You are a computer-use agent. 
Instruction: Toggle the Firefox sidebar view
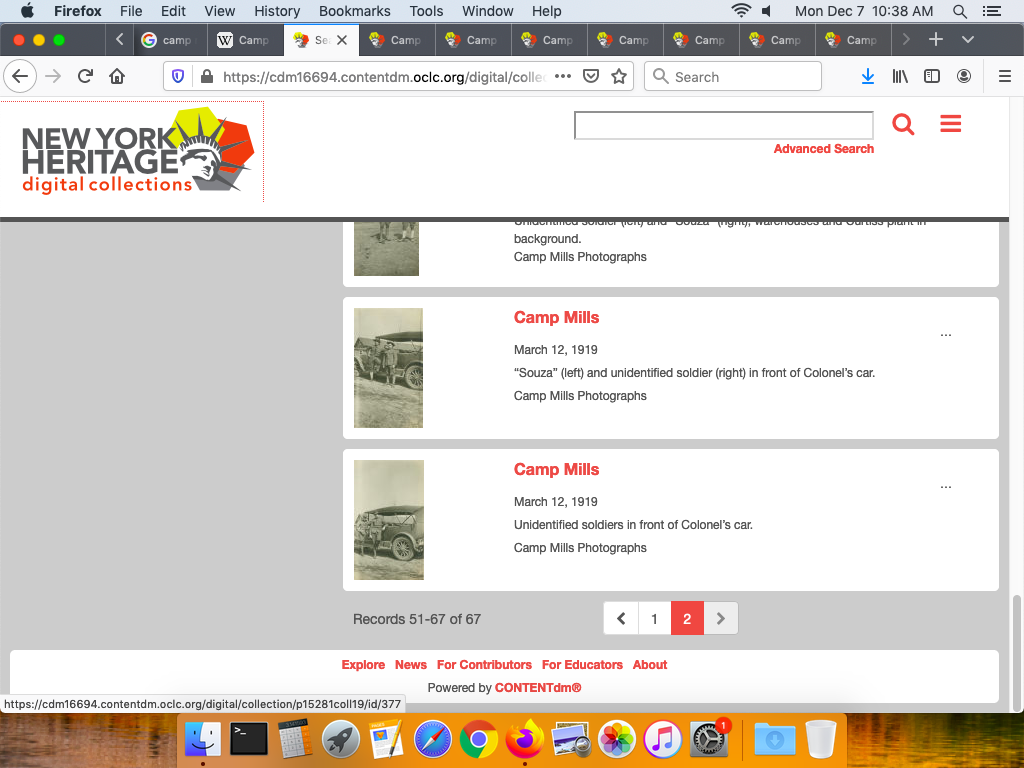point(932,77)
